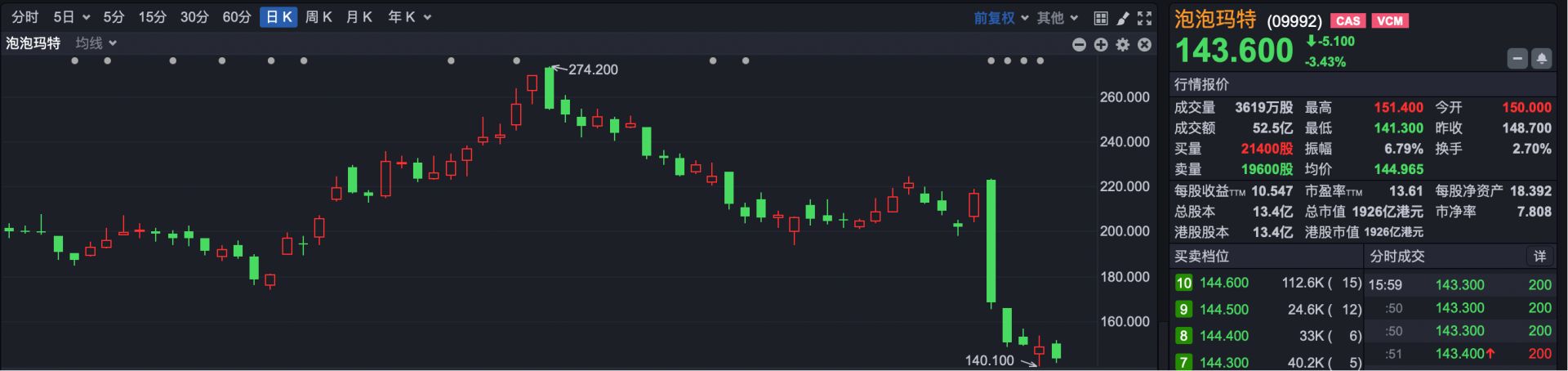
Task: Open the 前复权 adjustment dropdown
Action: click(1001, 18)
